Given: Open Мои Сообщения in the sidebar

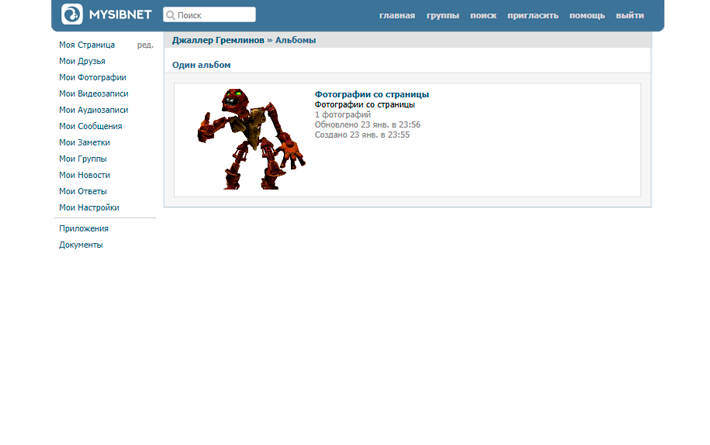Looking at the screenshot, I should pyautogui.click(x=90, y=126).
